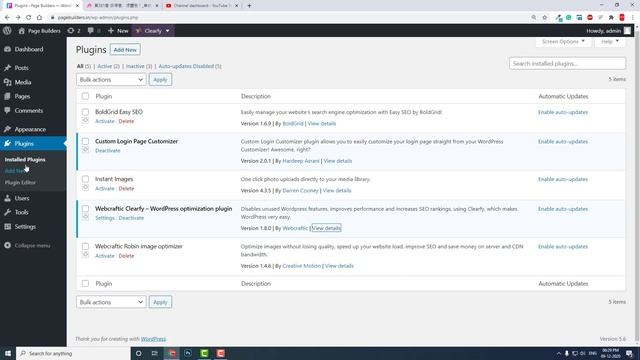Viewport: 640px width, 360px height.
Task: Switch to the YouTube Channel dashboard tab
Action: point(202,6)
